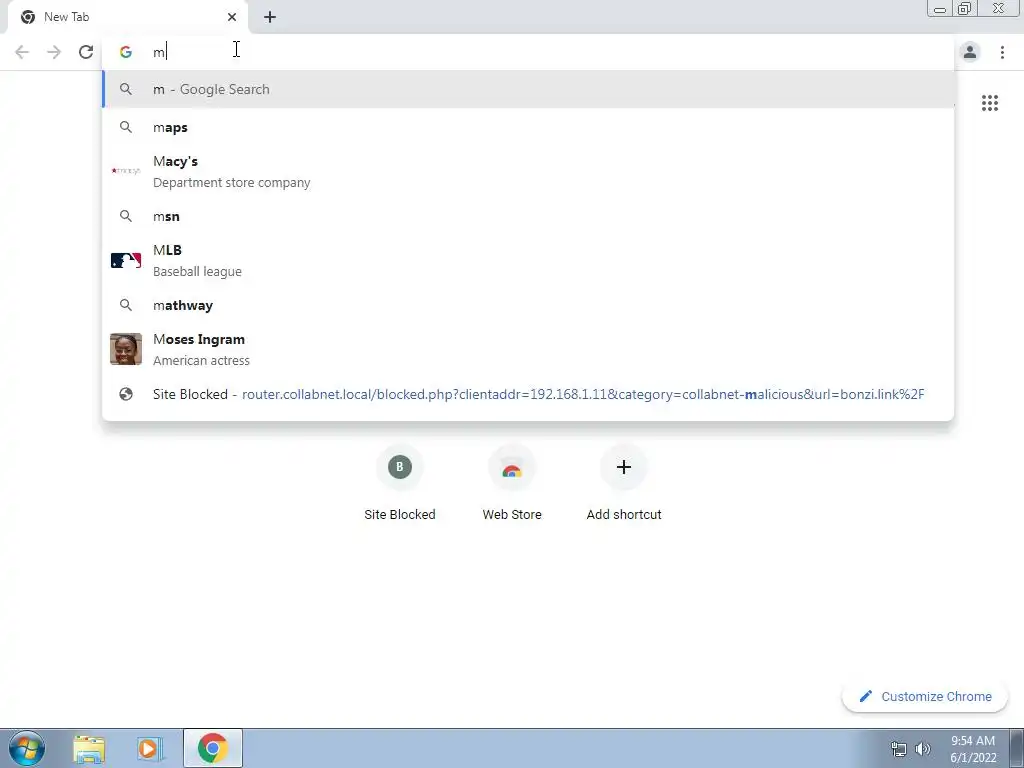Click the Show desktop strip
1024x768 pixels.
click(x=1017, y=748)
